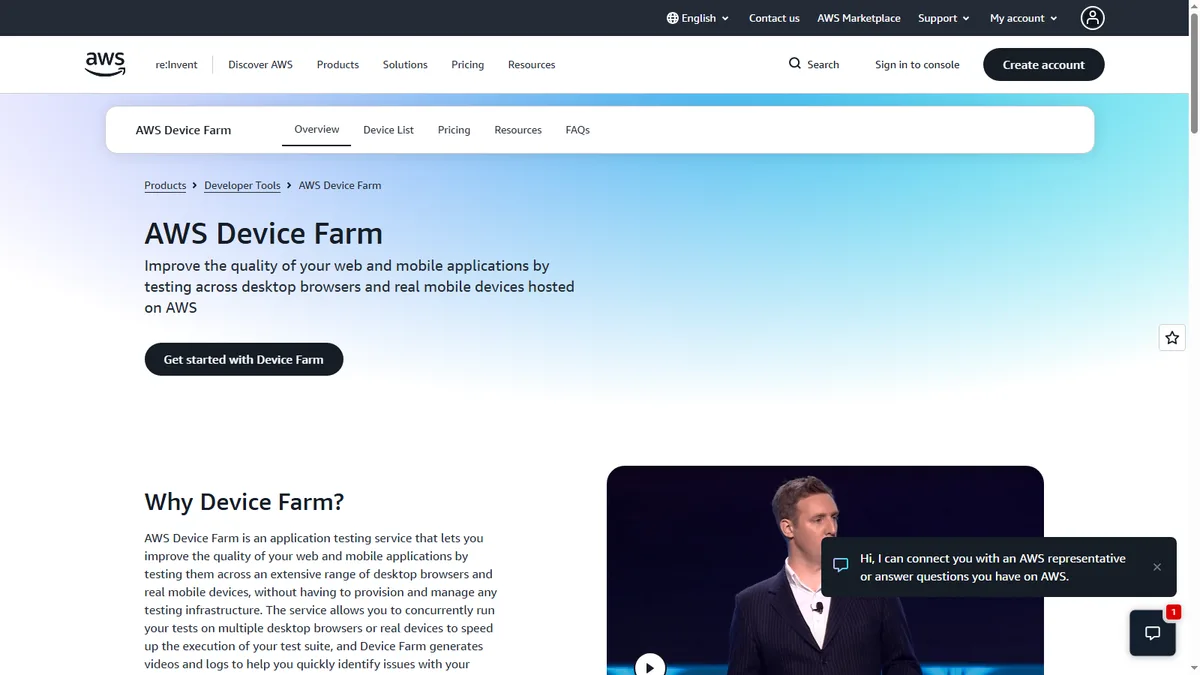Expand the English language dropdown
Image resolution: width=1200 pixels, height=675 pixels.
(698, 18)
